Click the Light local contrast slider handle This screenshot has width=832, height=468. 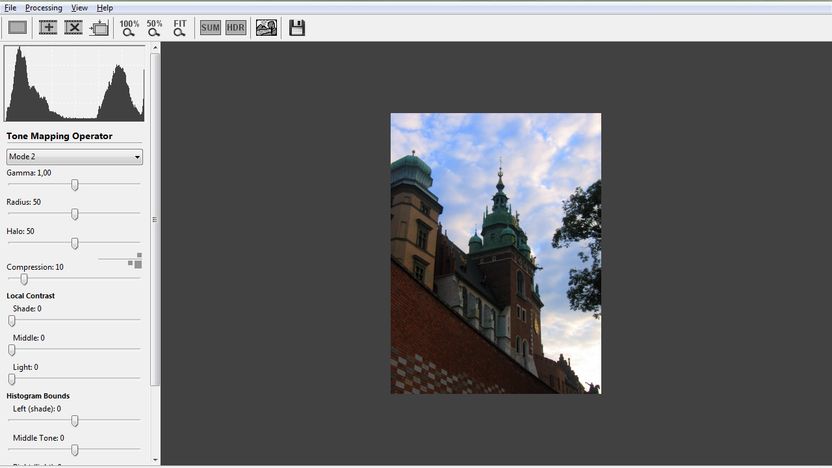(x=12, y=379)
